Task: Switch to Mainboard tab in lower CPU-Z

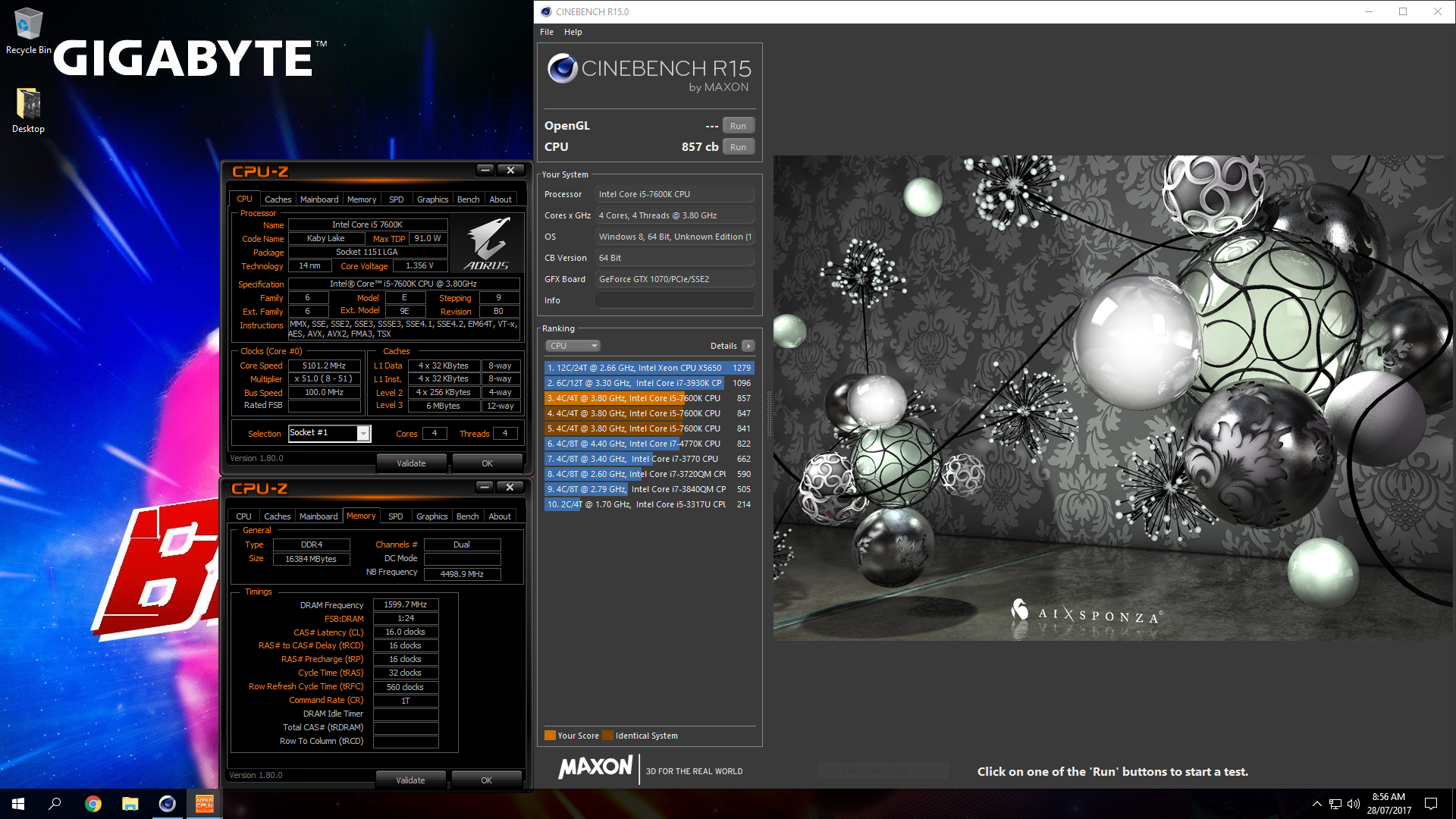Action: (318, 516)
